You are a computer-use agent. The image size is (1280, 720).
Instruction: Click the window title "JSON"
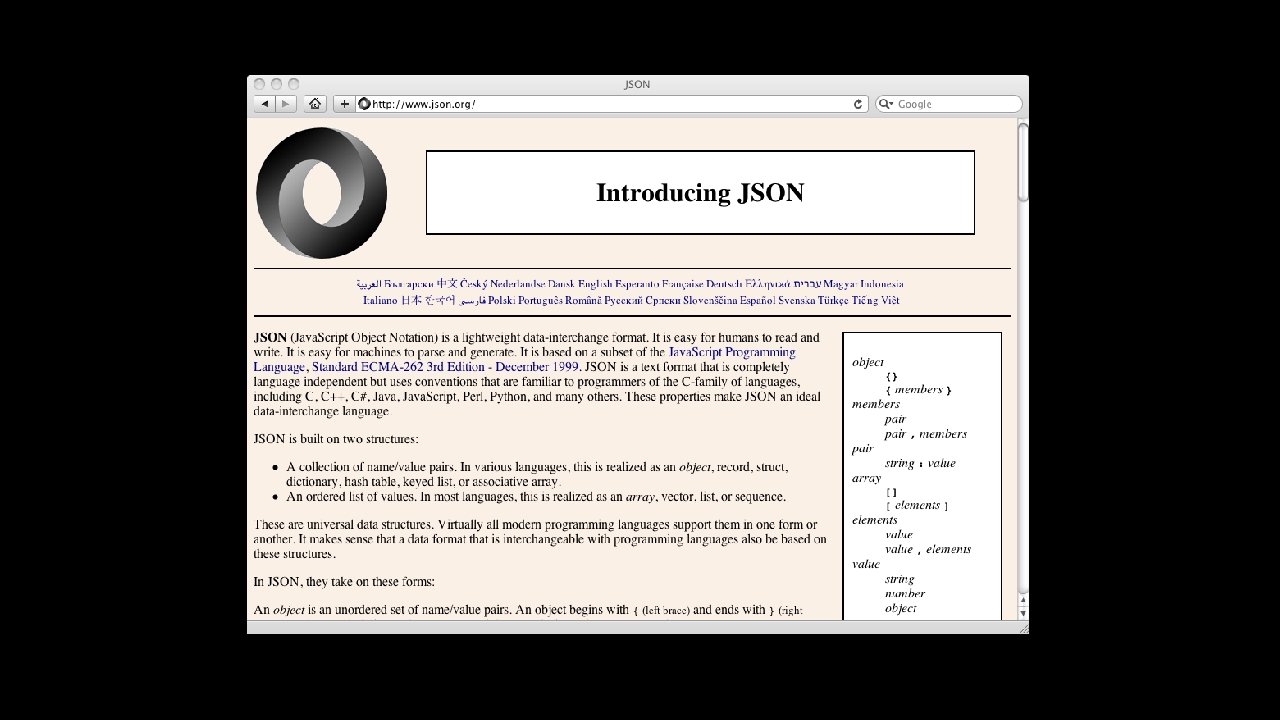click(637, 84)
